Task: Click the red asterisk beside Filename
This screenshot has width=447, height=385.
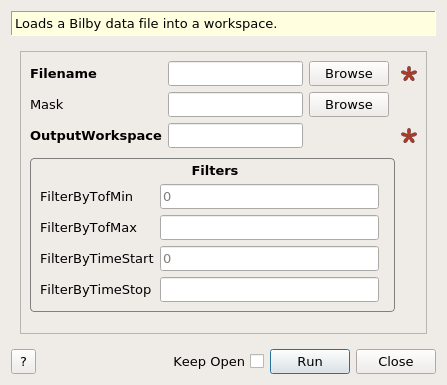Action: point(409,74)
